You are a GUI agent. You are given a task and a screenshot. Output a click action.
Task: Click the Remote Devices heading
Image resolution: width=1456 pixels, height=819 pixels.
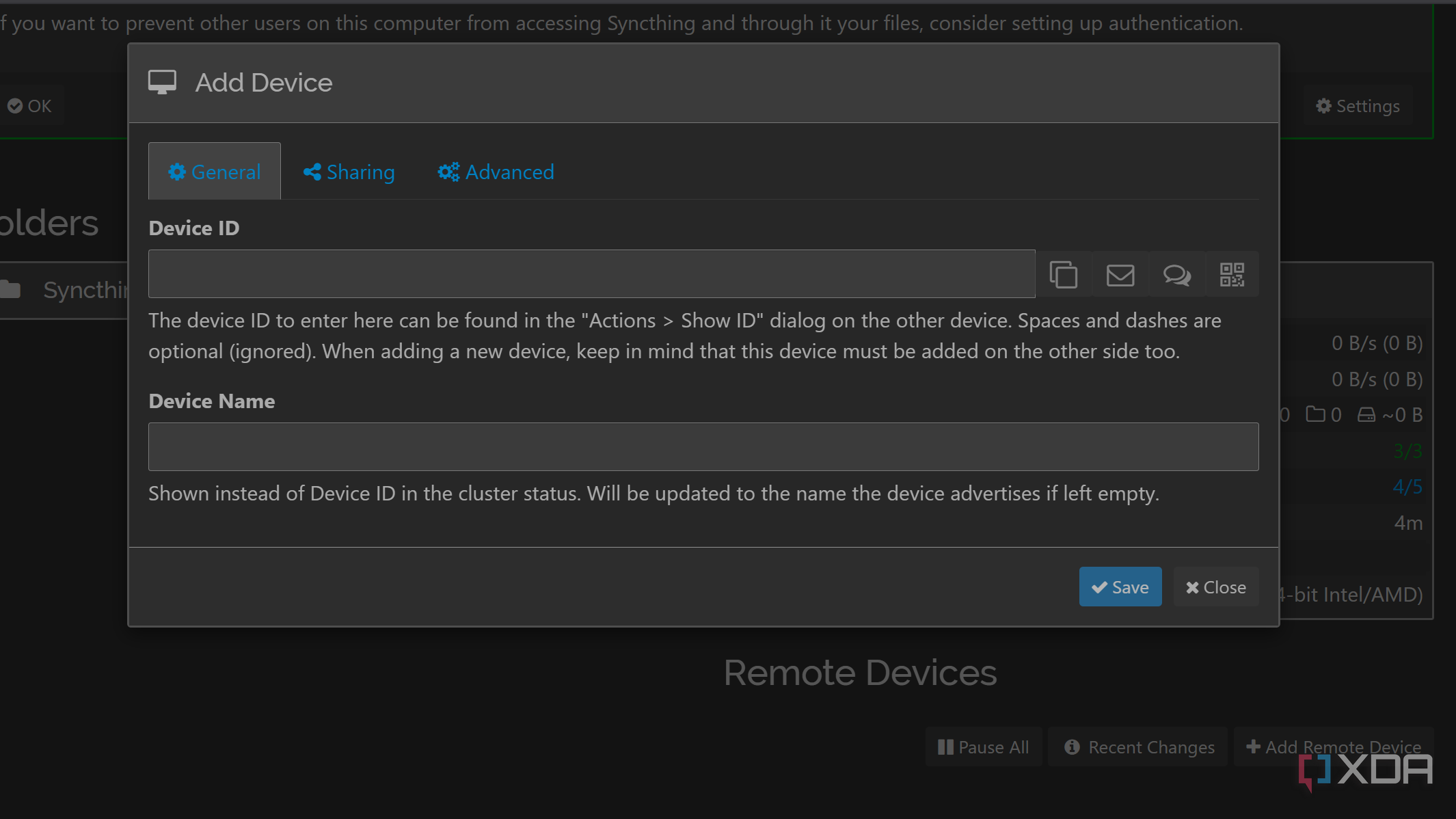coord(860,673)
